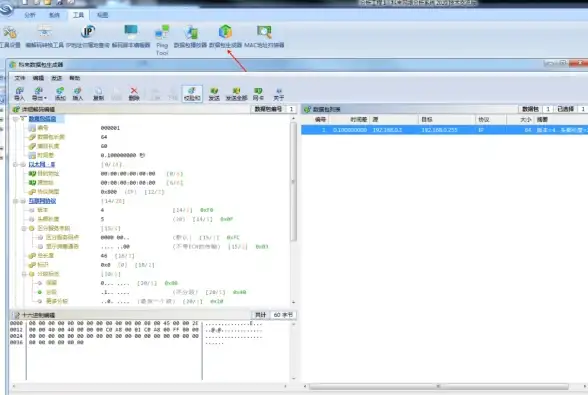Select the 源地址 field in Ethernet
Viewport: 588px width, 395px height.
(x=45, y=183)
